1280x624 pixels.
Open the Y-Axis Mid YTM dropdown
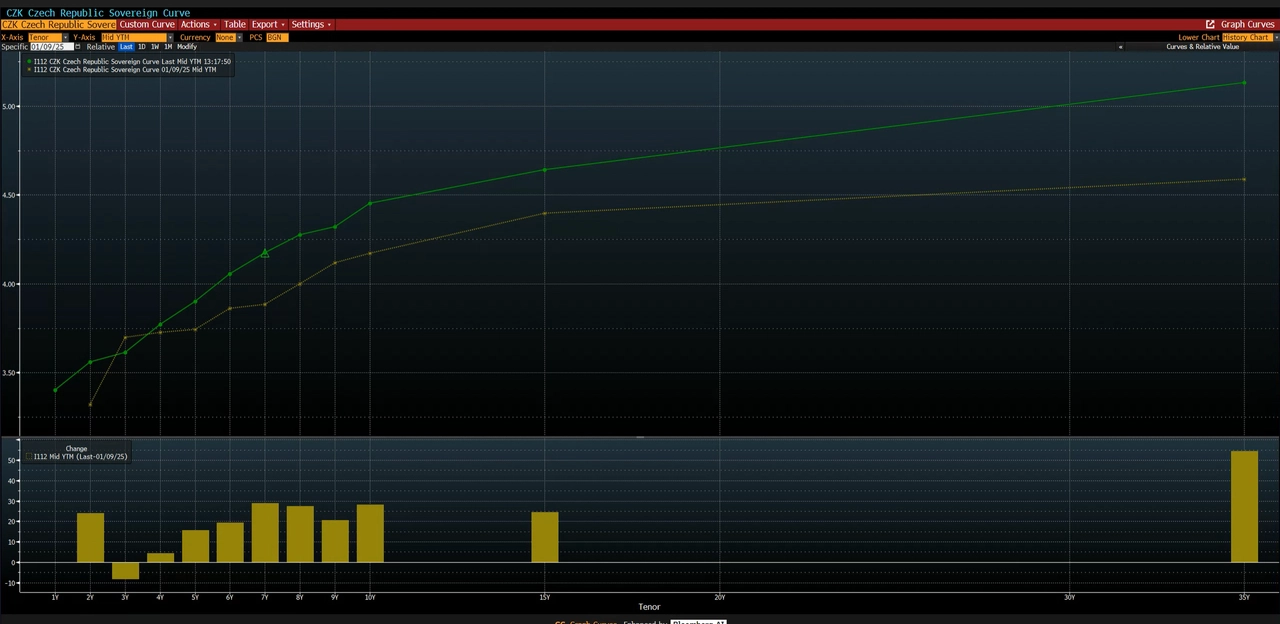pos(170,37)
